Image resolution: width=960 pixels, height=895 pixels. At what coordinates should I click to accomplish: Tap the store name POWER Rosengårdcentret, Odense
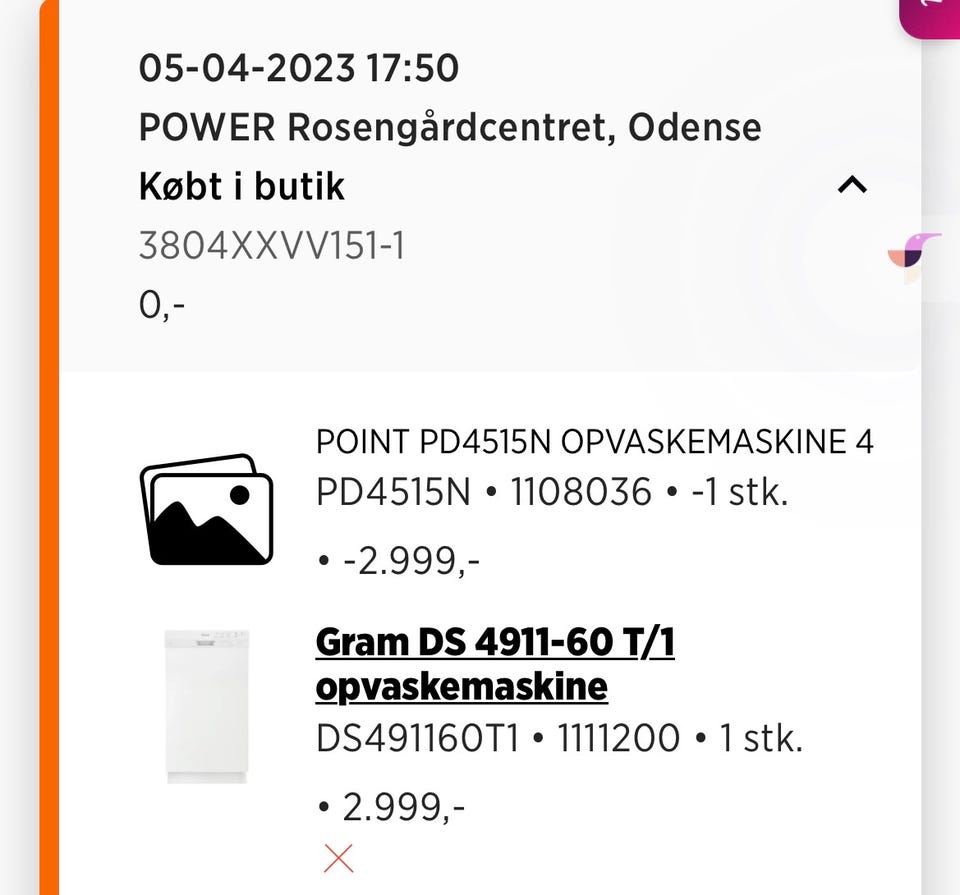pos(449,127)
